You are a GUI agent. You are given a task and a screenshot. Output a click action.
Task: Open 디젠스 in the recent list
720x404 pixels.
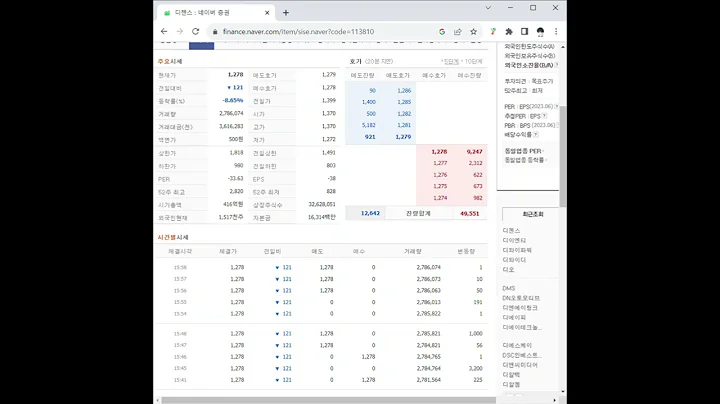pos(512,230)
